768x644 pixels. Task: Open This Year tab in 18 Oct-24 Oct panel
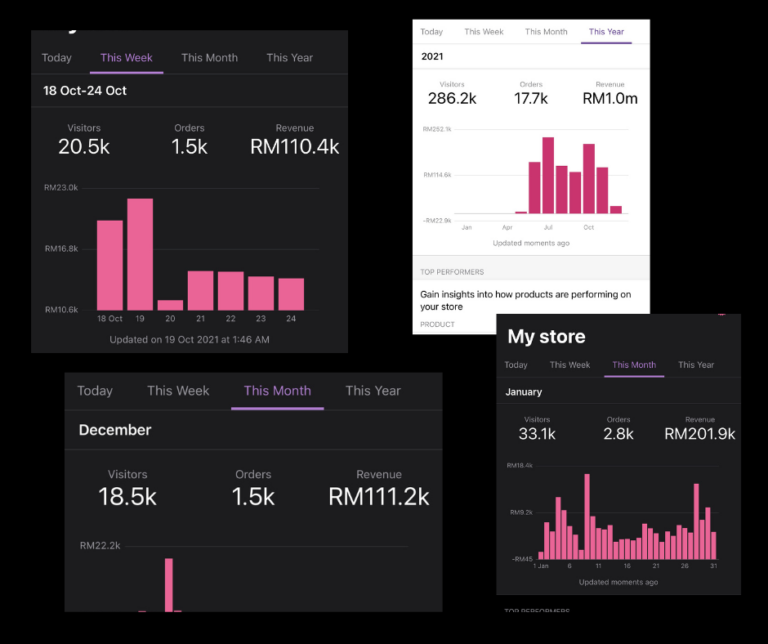[289, 58]
